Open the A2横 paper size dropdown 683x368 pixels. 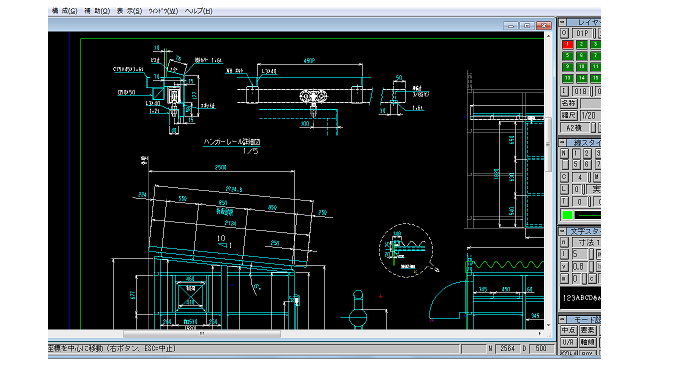pyautogui.click(x=575, y=128)
